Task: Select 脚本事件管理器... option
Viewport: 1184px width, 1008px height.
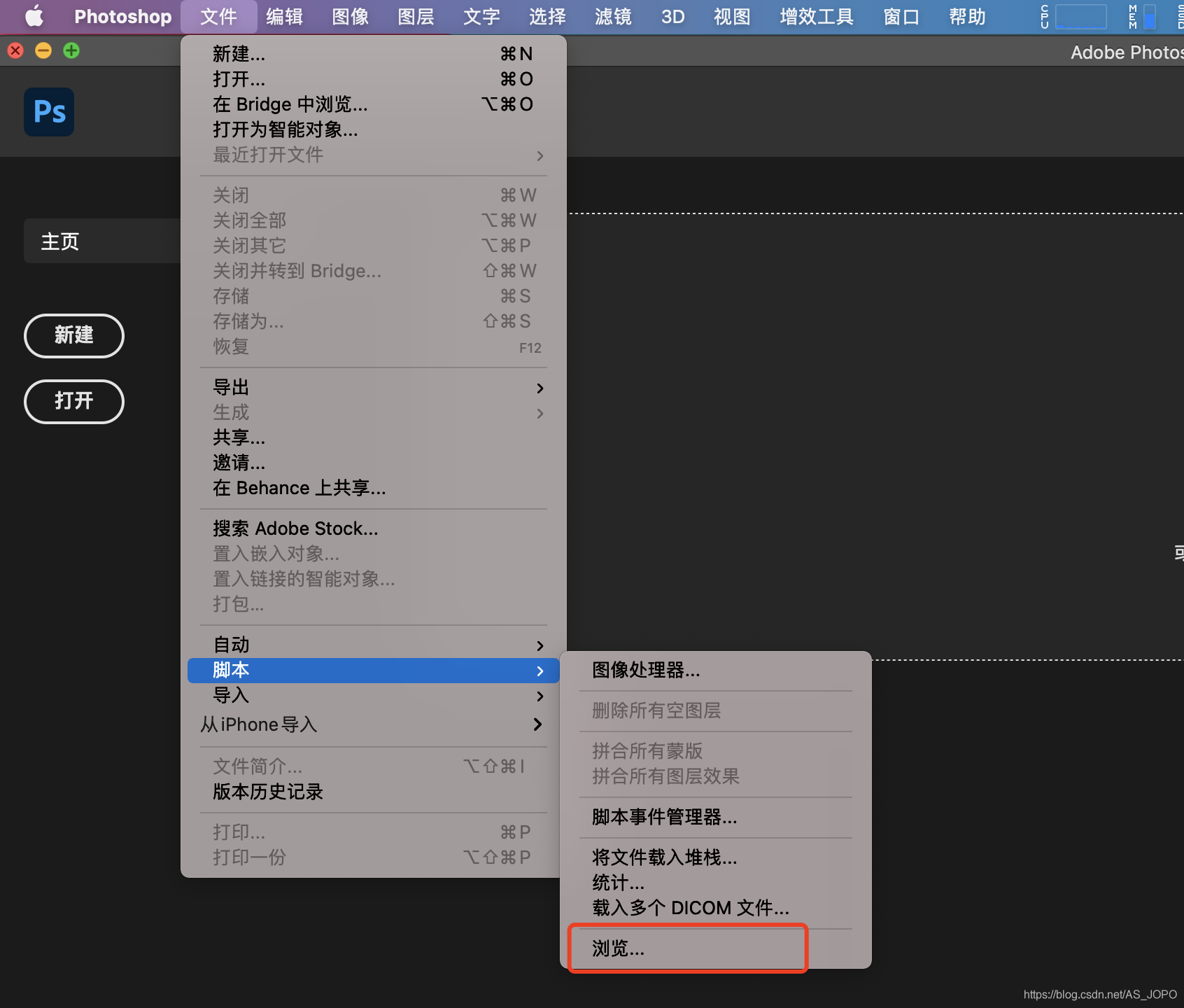Action: [662, 817]
